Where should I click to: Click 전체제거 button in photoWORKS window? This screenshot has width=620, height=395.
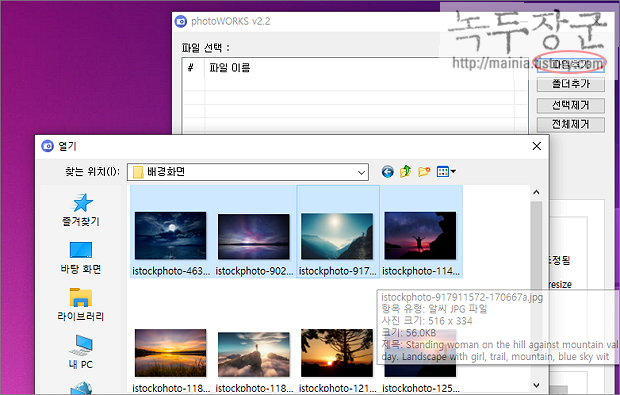point(571,125)
